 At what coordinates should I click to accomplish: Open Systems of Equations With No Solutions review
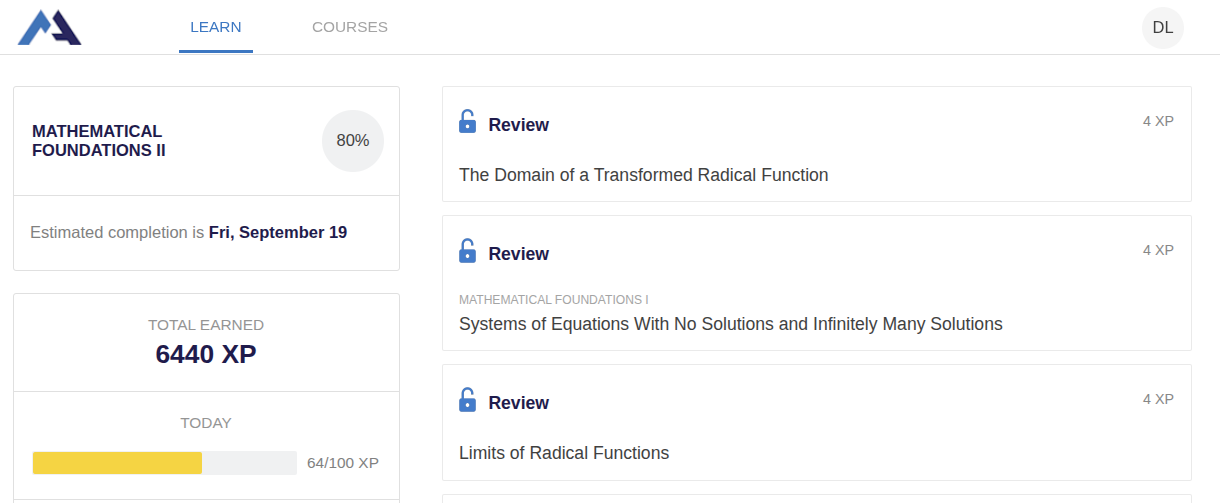(730, 324)
